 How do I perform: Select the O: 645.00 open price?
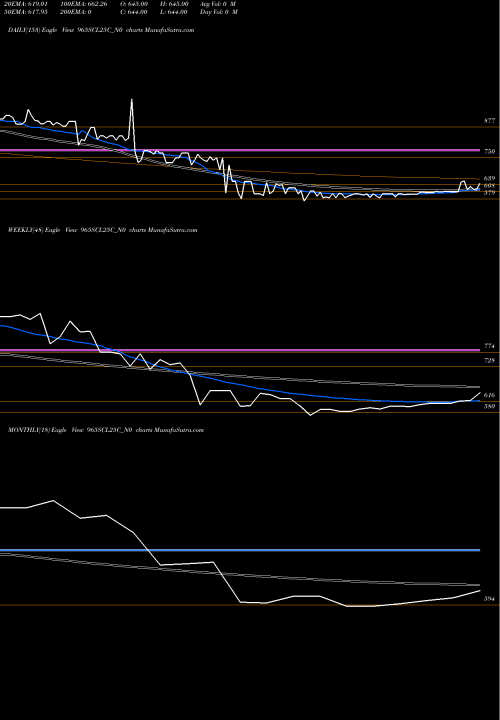[x=133, y=4]
